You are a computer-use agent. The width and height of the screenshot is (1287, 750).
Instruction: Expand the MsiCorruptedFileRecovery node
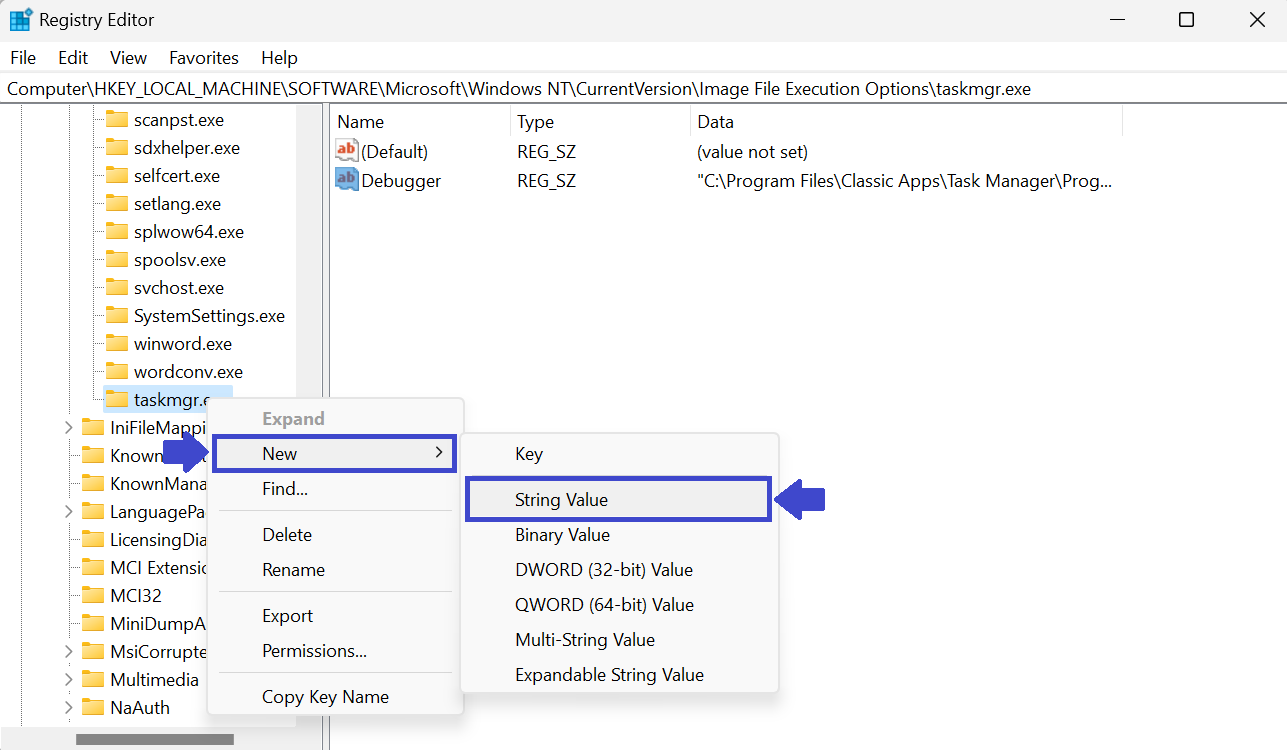tap(66, 651)
